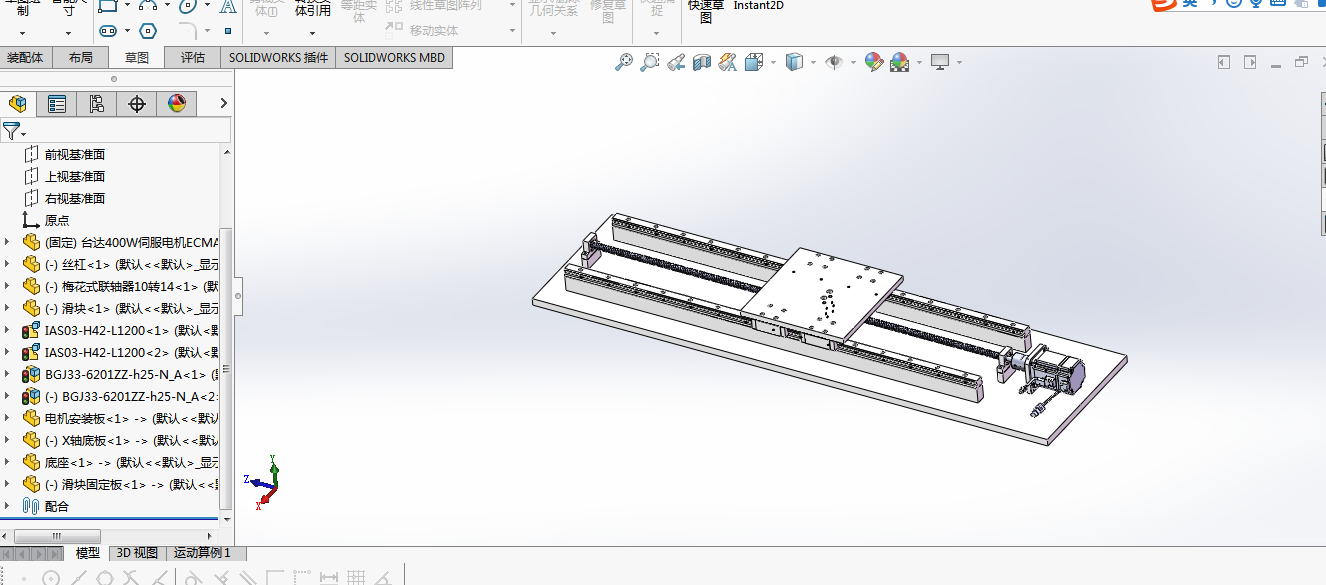This screenshot has width=1326, height=585.
Task: Collapse the left panel using side handle
Action: [x=238, y=296]
